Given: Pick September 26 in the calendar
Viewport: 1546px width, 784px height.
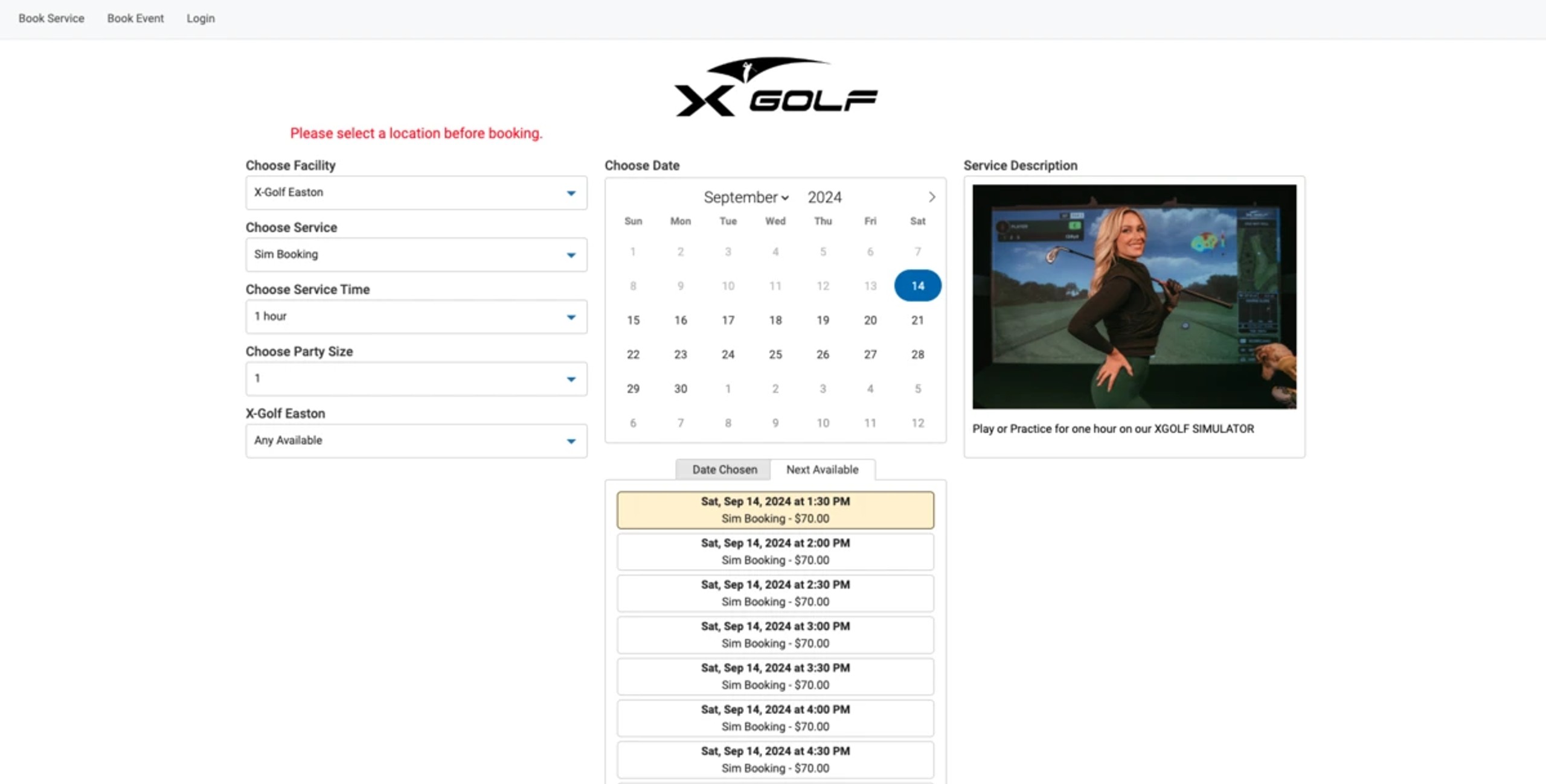Looking at the screenshot, I should click(x=823, y=354).
